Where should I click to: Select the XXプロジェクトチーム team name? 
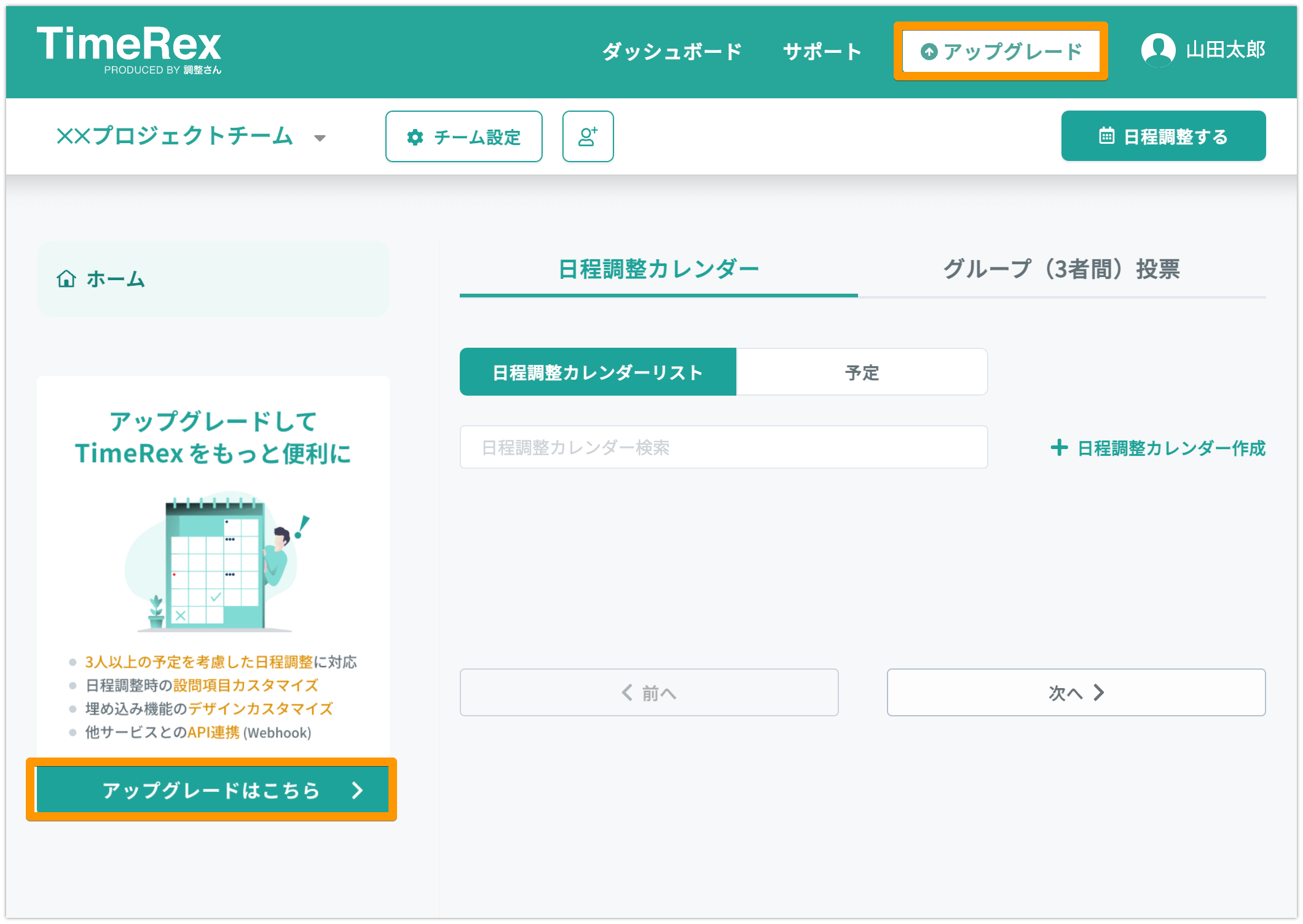[x=175, y=136]
